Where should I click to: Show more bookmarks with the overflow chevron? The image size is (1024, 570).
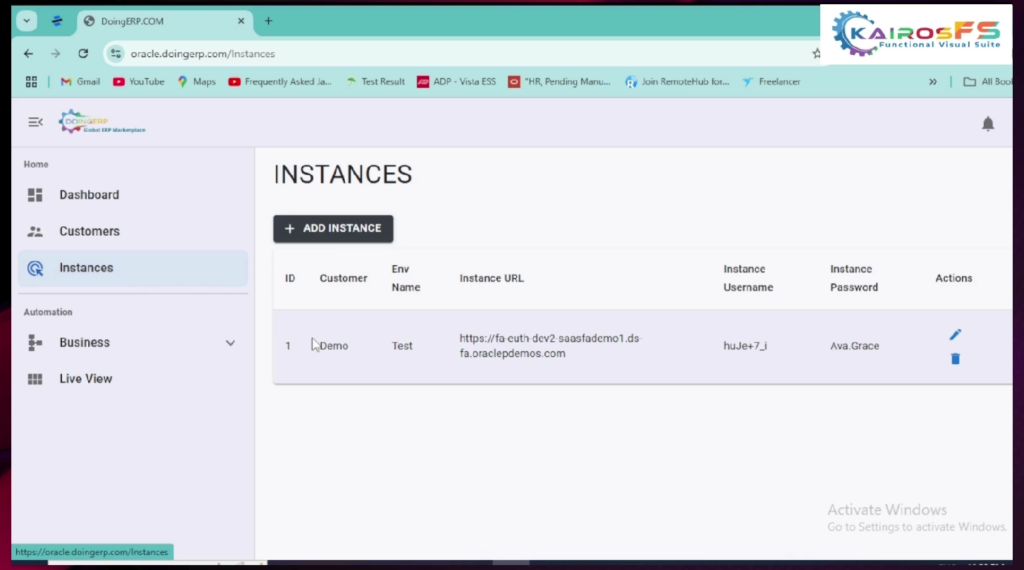click(933, 82)
